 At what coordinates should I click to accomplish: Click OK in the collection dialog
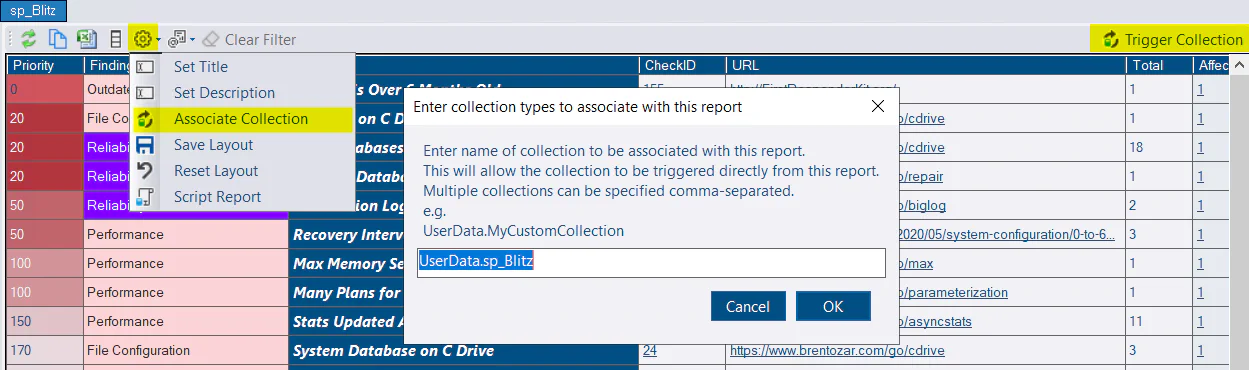(x=833, y=306)
